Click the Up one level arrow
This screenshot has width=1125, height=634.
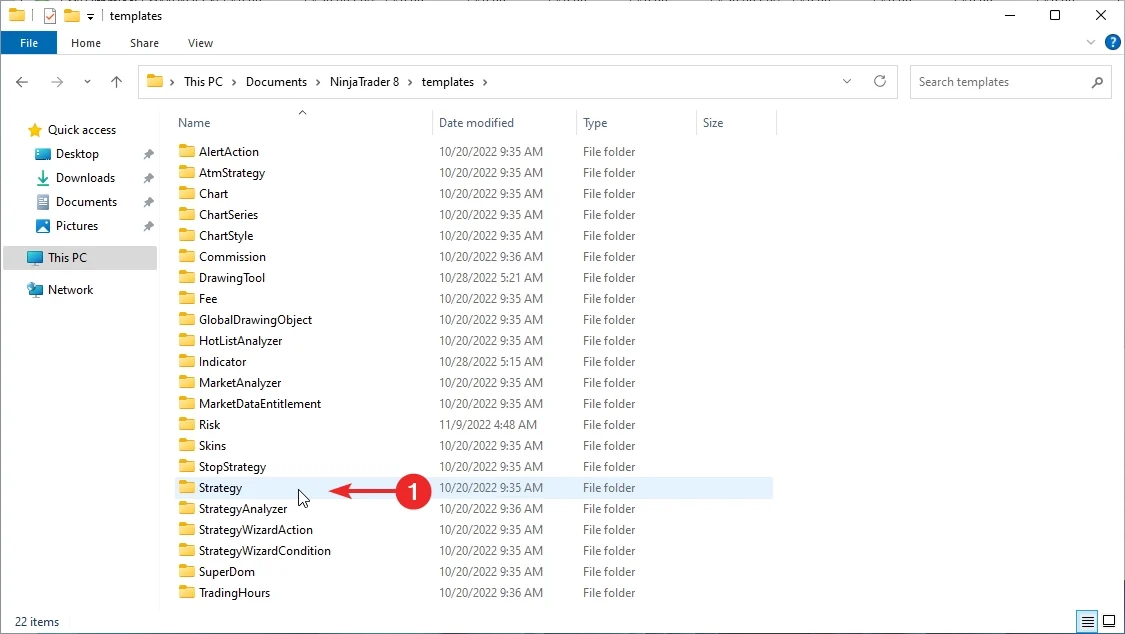pyautogui.click(x=116, y=82)
